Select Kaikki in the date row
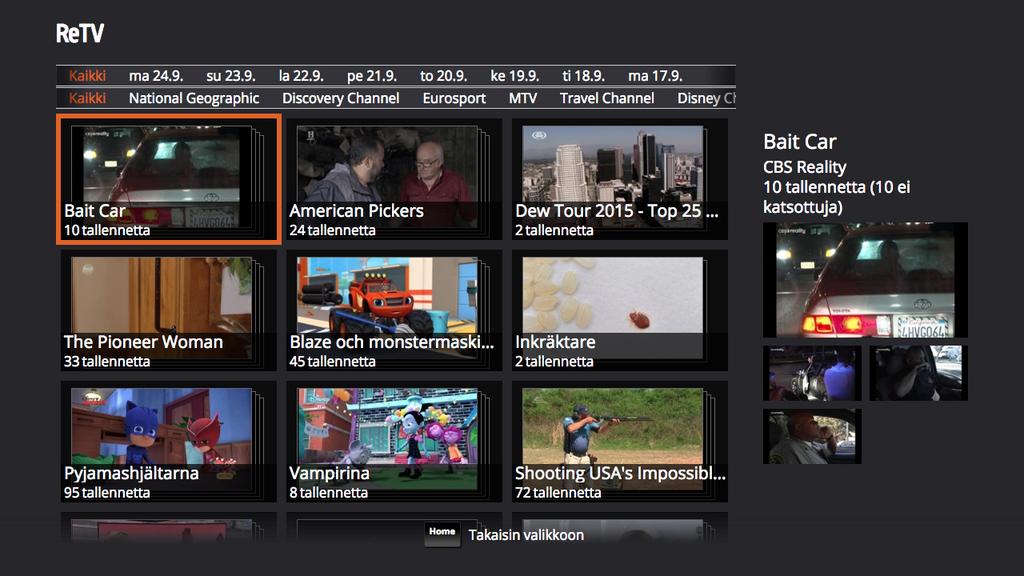 [x=87, y=76]
